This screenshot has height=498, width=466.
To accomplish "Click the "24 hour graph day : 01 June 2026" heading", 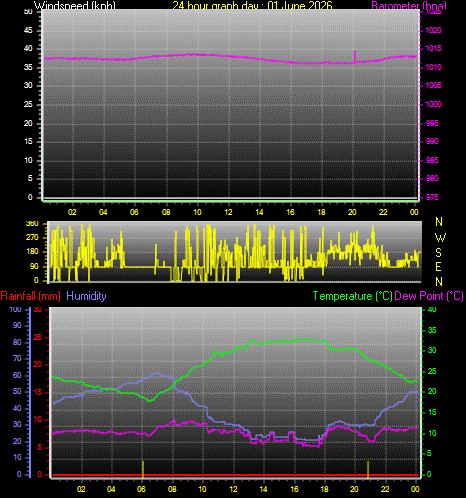I will point(252,5).
